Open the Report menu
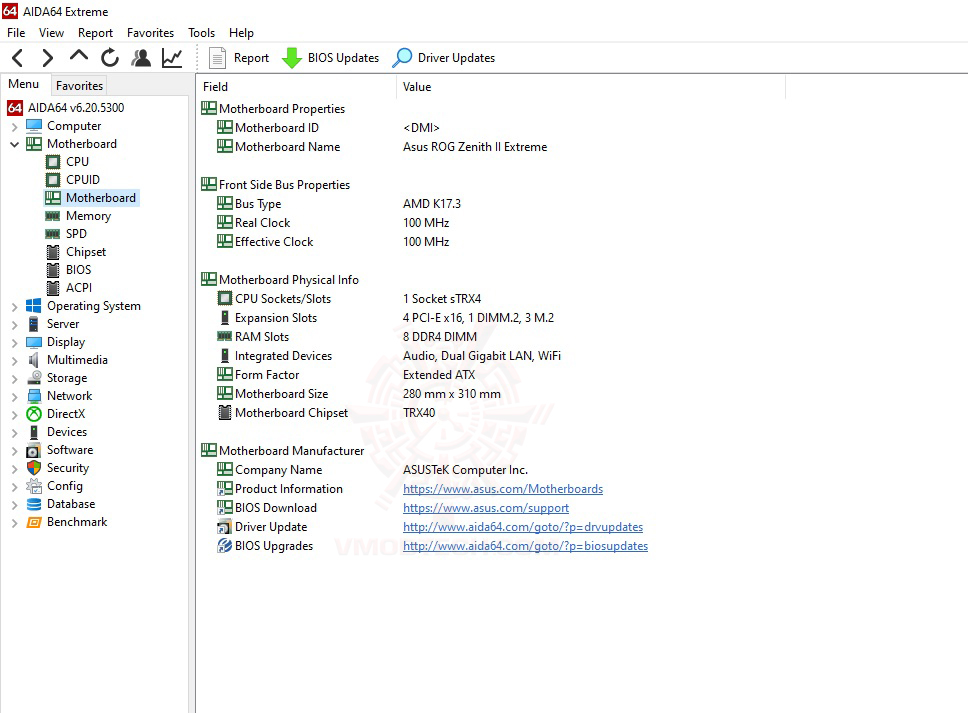 tap(95, 33)
